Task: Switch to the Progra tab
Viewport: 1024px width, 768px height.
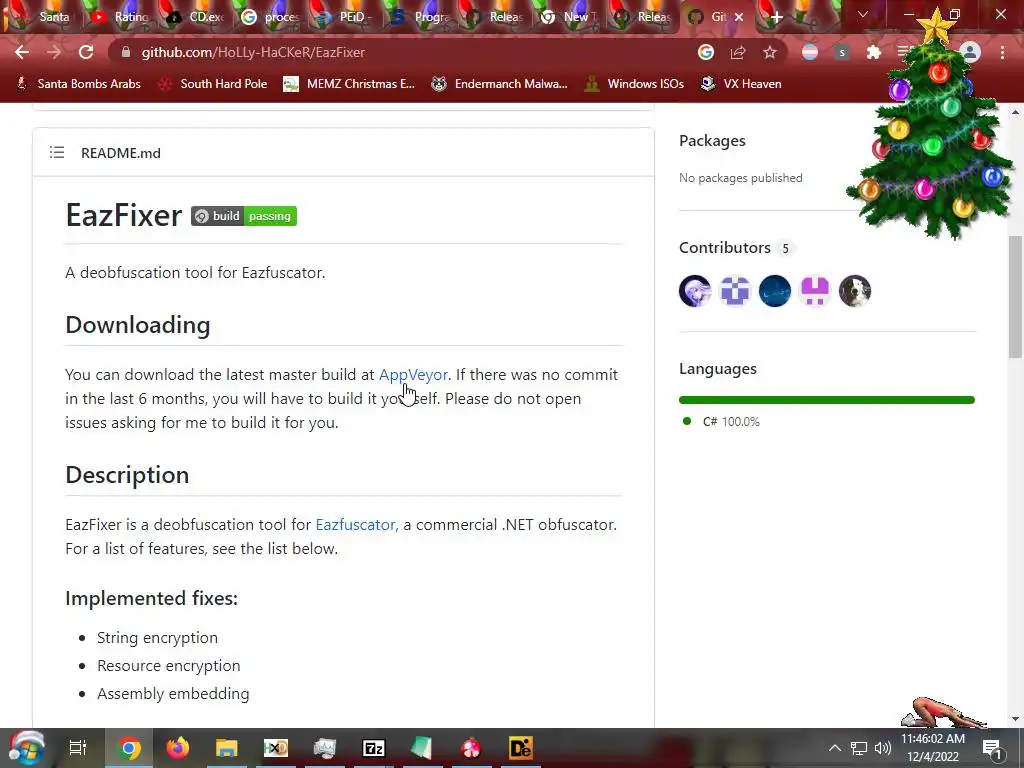Action: (x=420, y=17)
